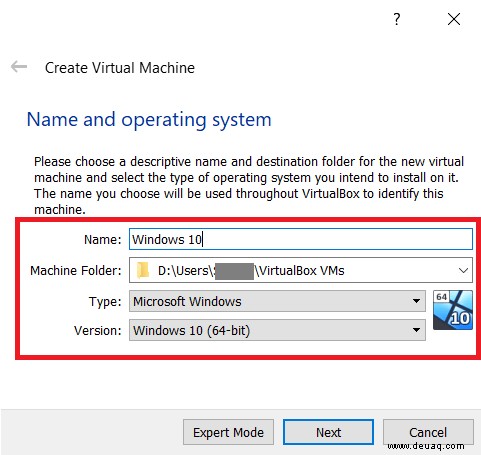Click the folder icon in Machine Folder
Viewport: 481px width, 455px height.
144,270
